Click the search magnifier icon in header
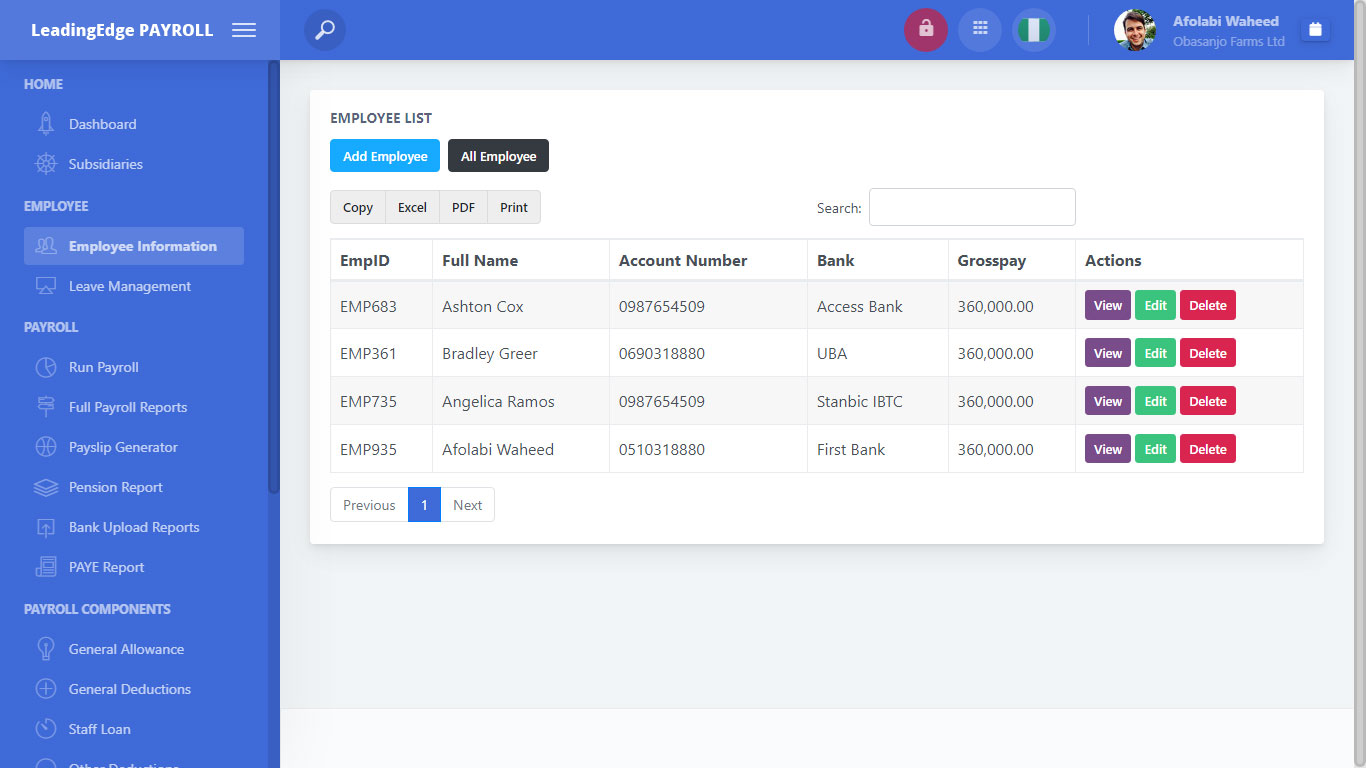 click(325, 30)
